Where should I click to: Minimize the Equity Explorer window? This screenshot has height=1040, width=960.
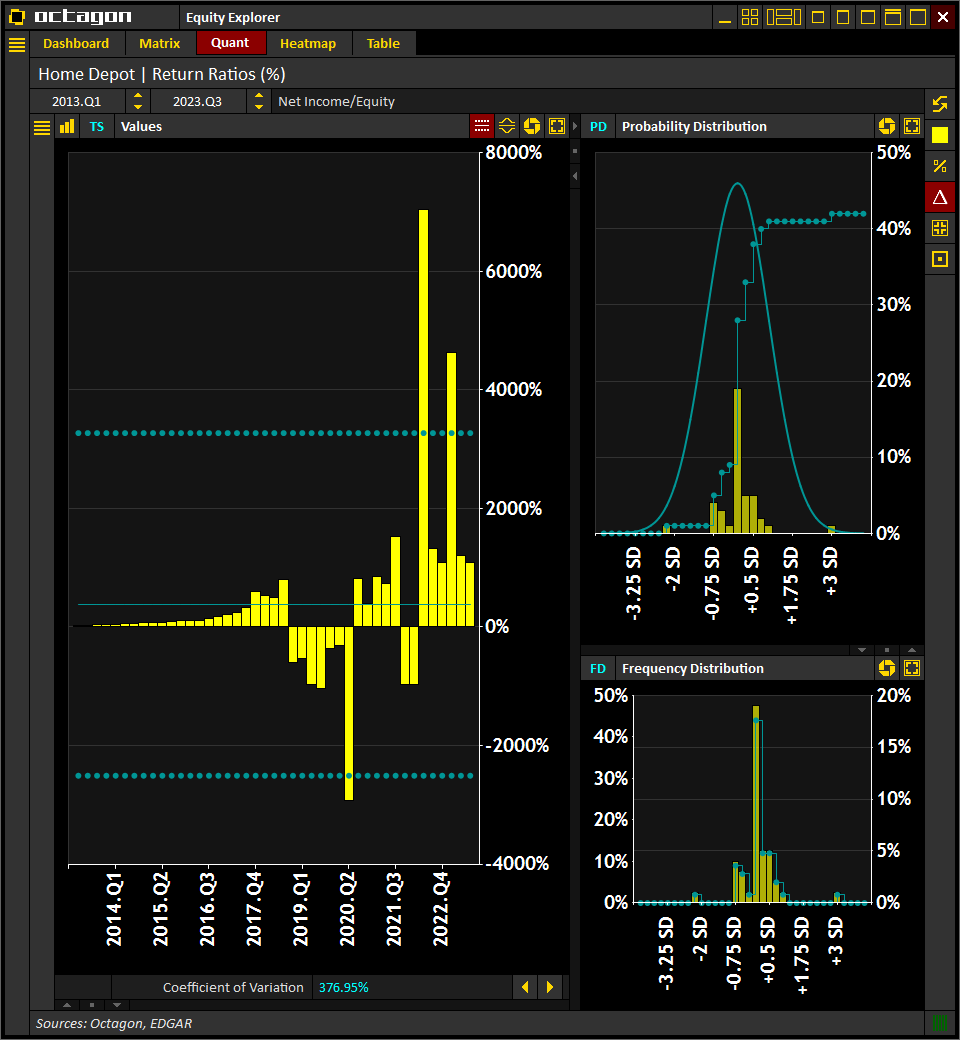point(725,17)
